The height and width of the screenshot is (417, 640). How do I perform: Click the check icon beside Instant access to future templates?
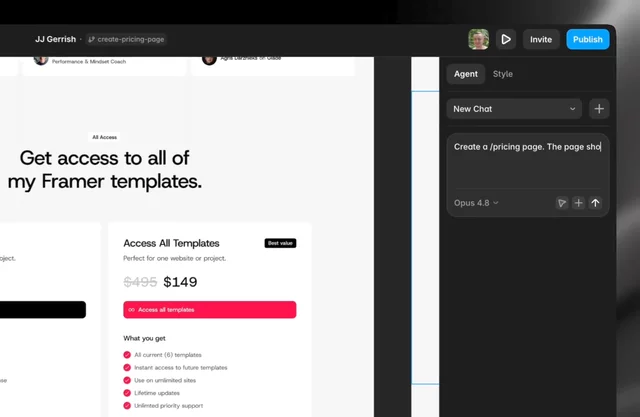pyautogui.click(x=127, y=367)
